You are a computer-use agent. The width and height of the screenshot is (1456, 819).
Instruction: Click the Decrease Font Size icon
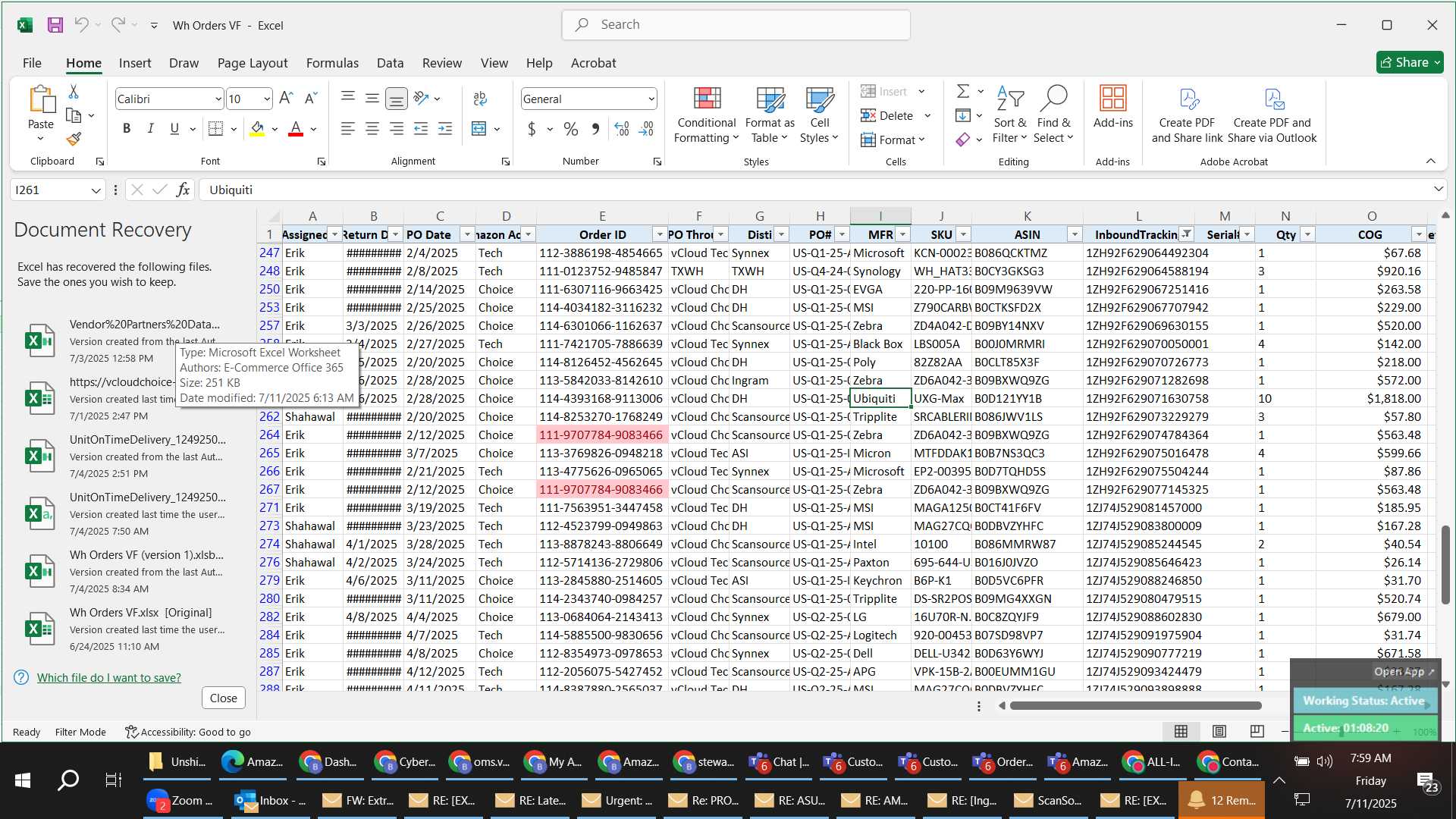click(311, 99)
